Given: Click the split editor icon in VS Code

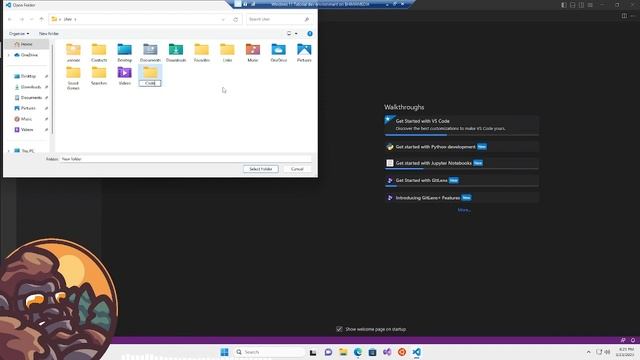Looking at the screenshot, I should (x=624, y=16).
